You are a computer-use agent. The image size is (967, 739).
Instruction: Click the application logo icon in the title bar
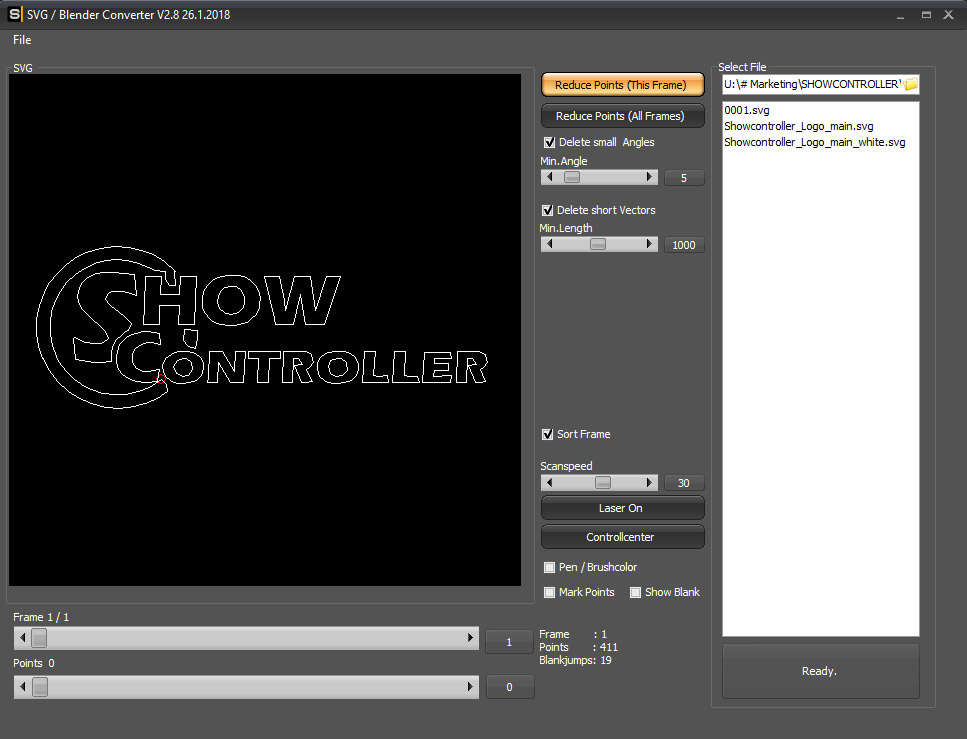click(x=13, y=14)
